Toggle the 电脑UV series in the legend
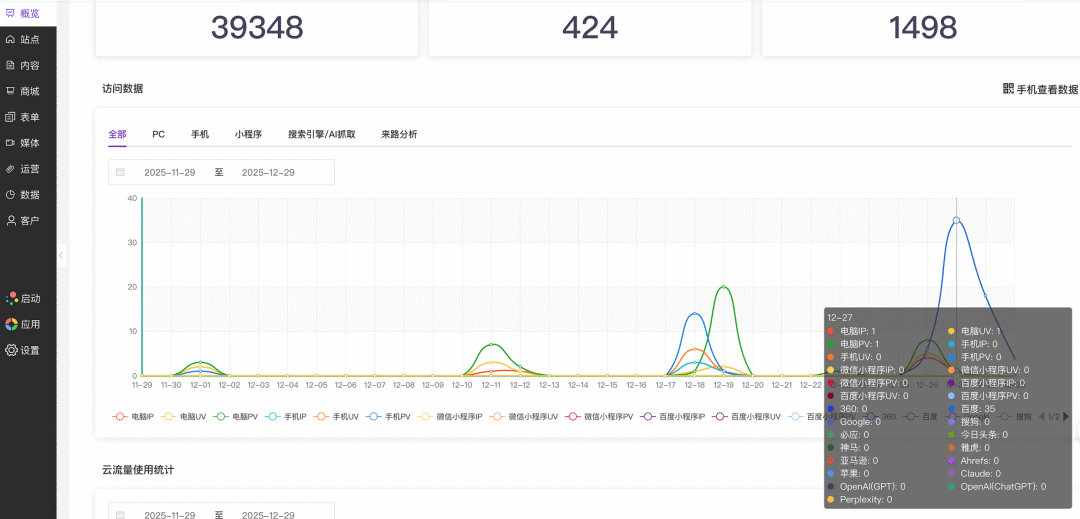The height and width of the screenshot is (519, 1080). coord(181,416)
